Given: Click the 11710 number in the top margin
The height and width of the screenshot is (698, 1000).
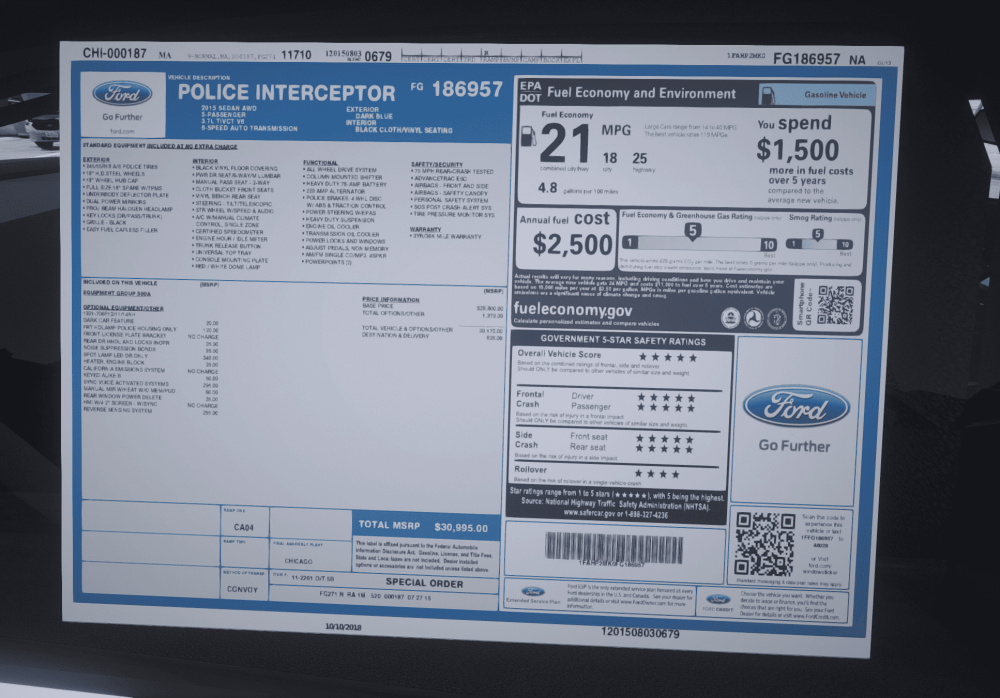Looking at the screenshot, I should pyautogui.click(x=296, y=55).
